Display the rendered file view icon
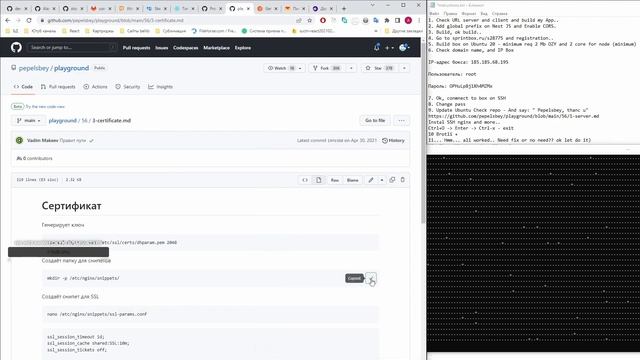Screen dimensions: 640x360 click(x=319, y=180)
